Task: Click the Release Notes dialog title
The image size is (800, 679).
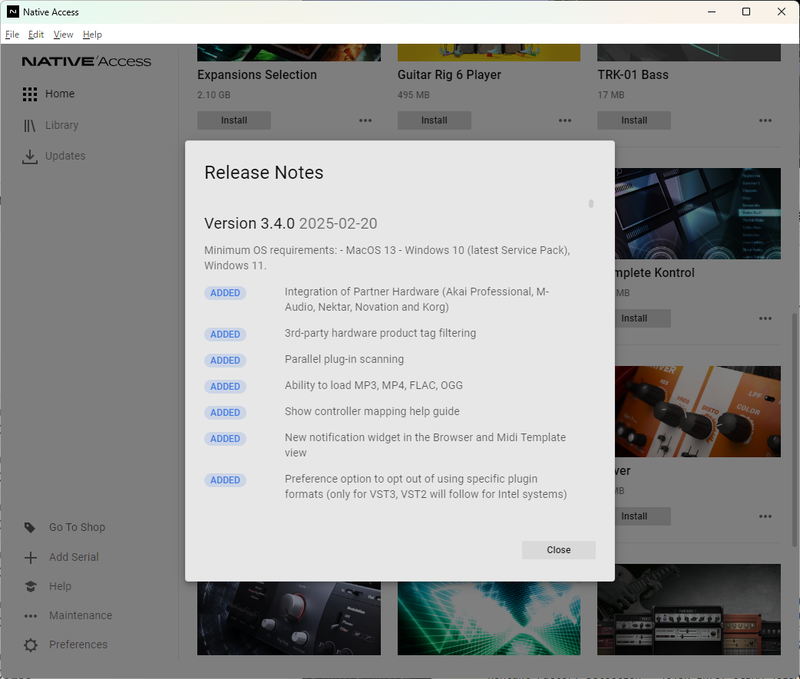Action: [264, 173]
